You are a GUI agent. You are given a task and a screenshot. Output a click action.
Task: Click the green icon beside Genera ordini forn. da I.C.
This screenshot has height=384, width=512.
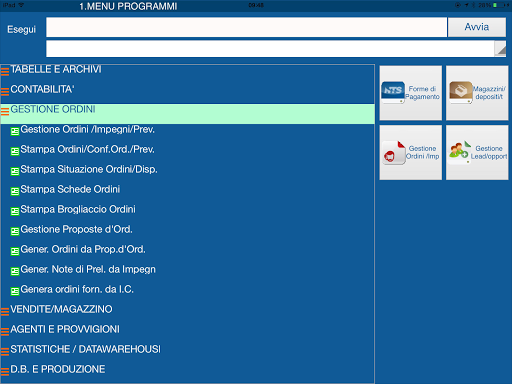(x=15, y=291)
